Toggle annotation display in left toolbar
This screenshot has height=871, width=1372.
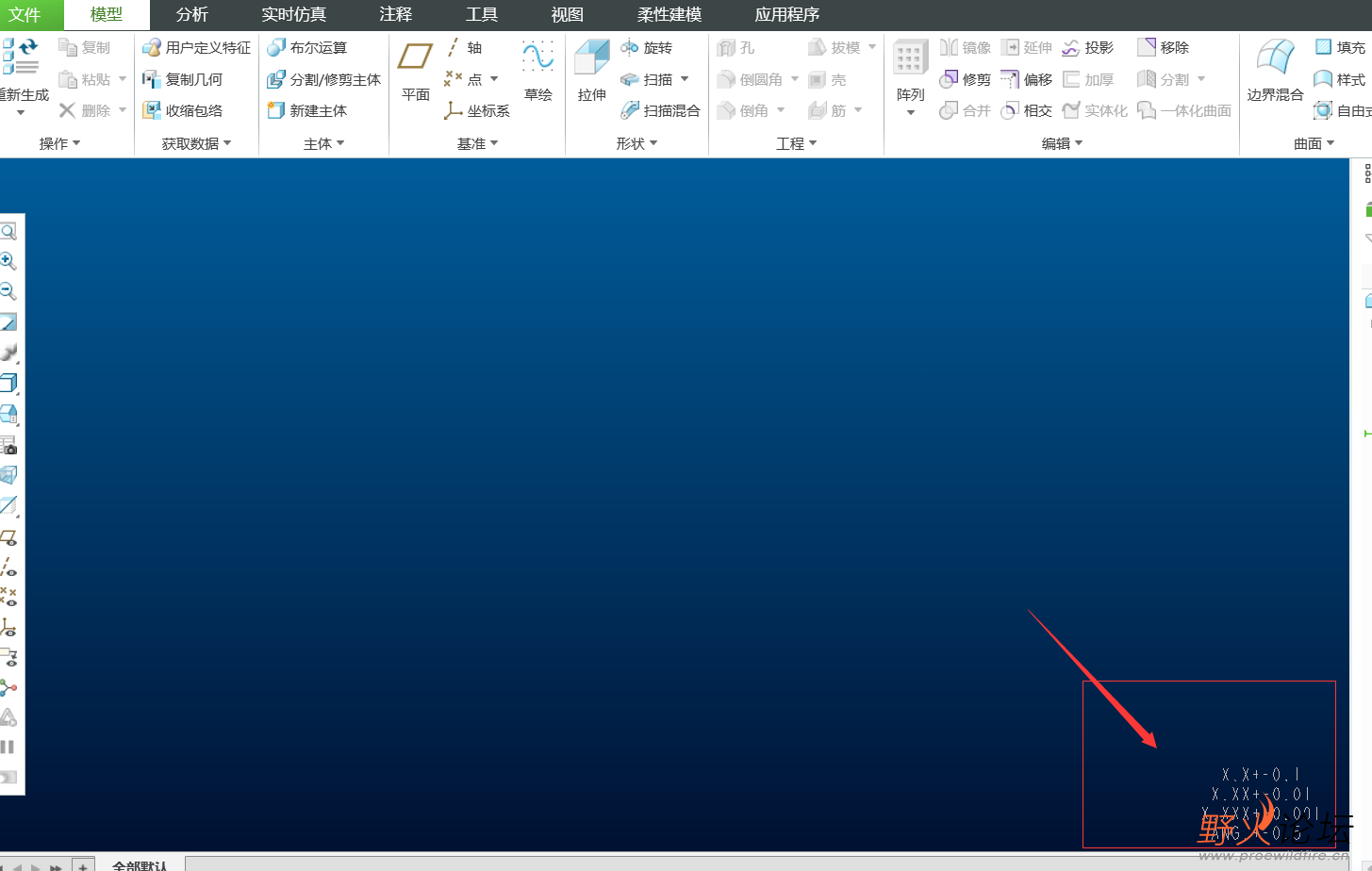click(8, 657)
